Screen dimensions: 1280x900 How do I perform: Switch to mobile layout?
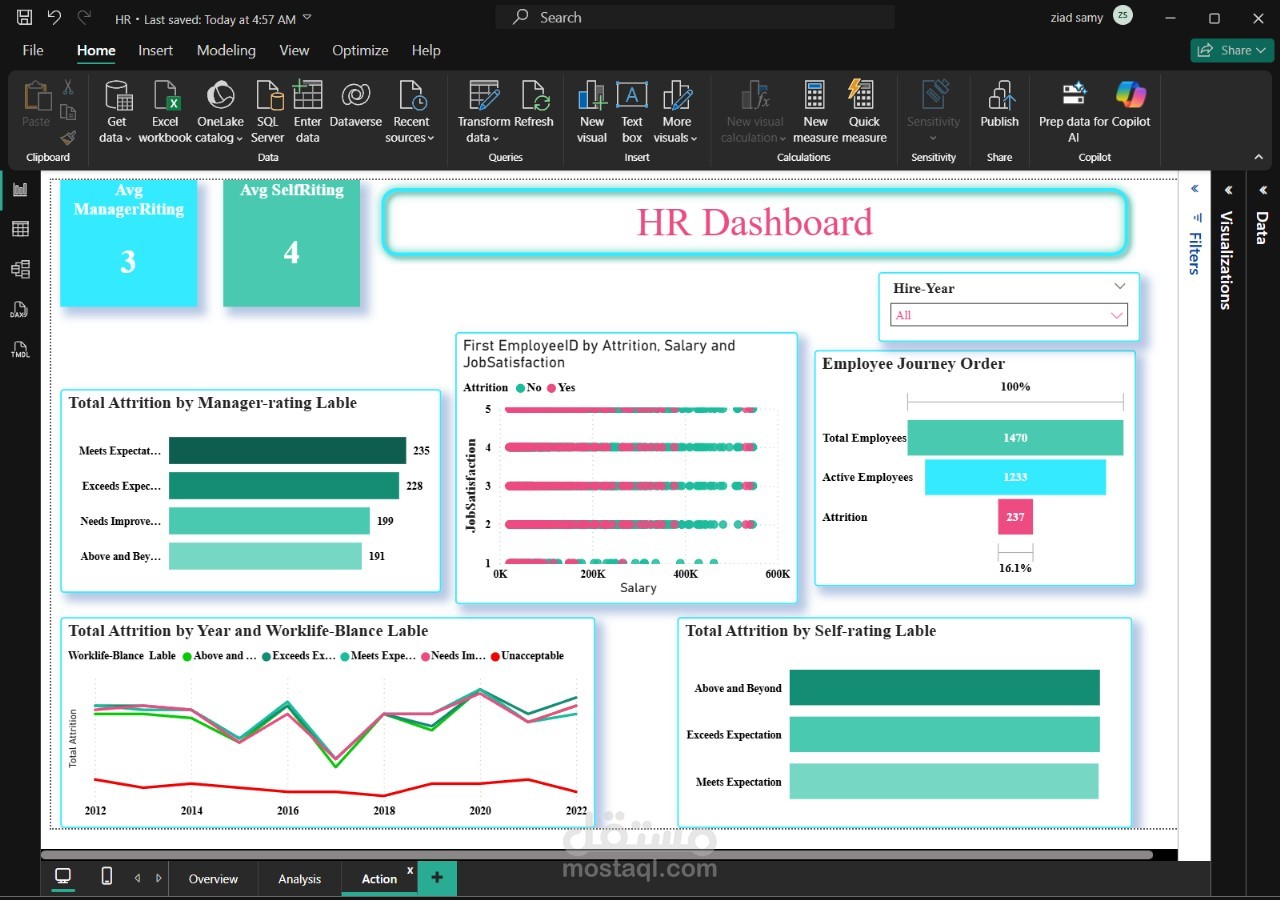click(x=107, y=877)
